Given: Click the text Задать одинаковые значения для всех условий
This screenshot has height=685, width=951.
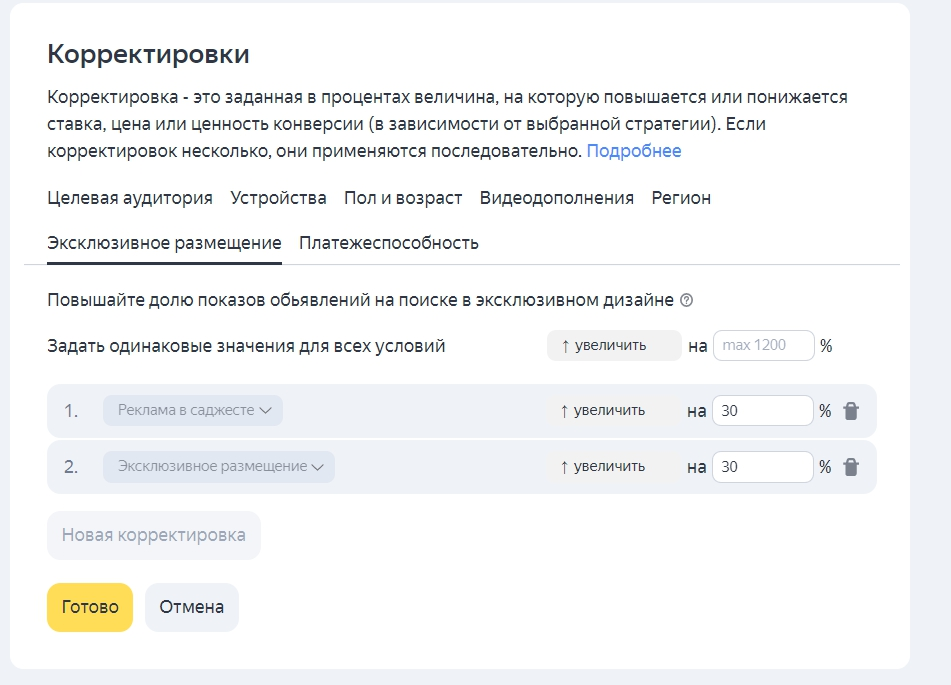Looking at the screenshot, I should pos(246,346).
